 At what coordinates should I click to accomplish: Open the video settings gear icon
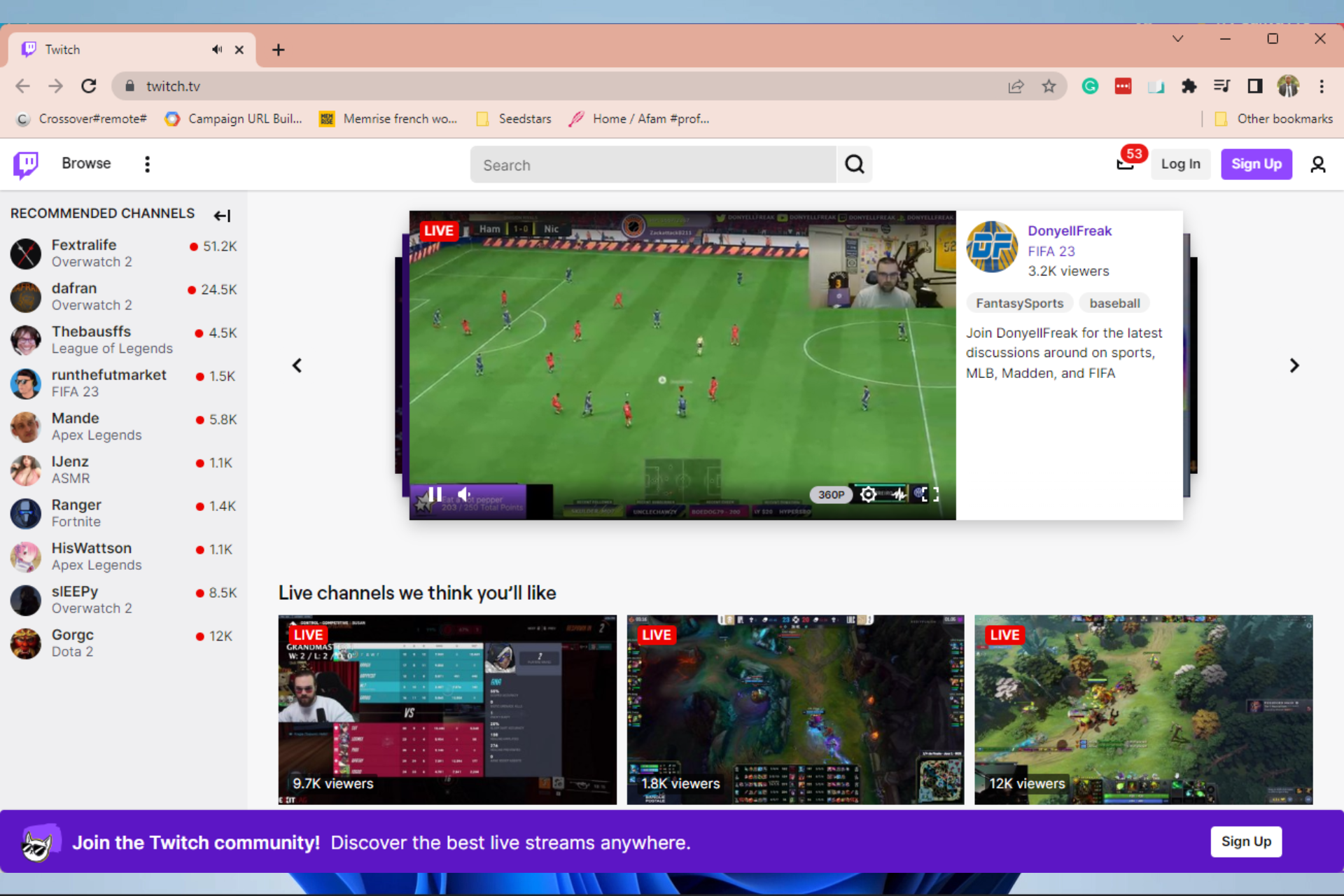click(868, 494)
